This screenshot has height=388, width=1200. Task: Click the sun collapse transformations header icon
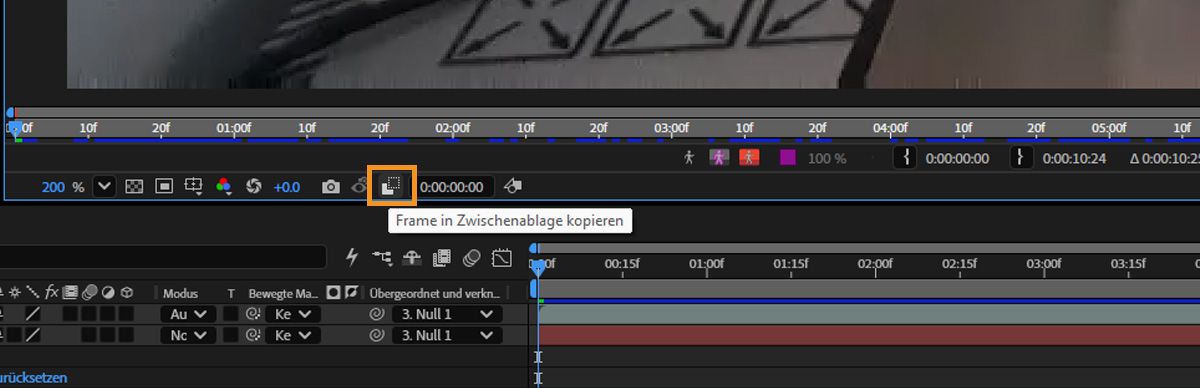tap(15, 293)
